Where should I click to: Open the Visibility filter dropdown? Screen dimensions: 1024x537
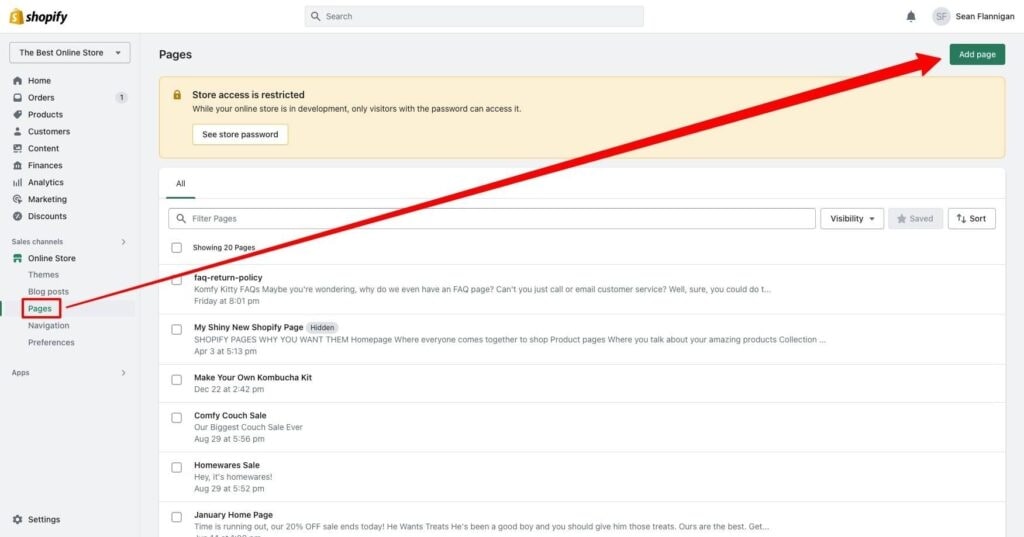852,219
